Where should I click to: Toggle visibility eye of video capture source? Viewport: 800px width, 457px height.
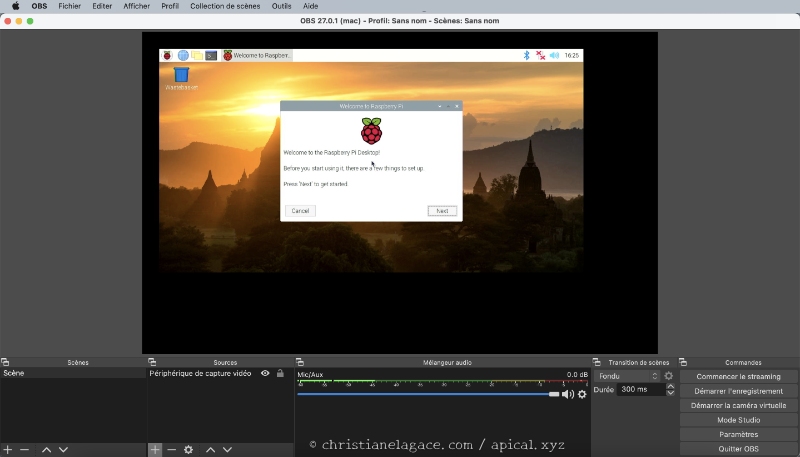click(265, 373)
